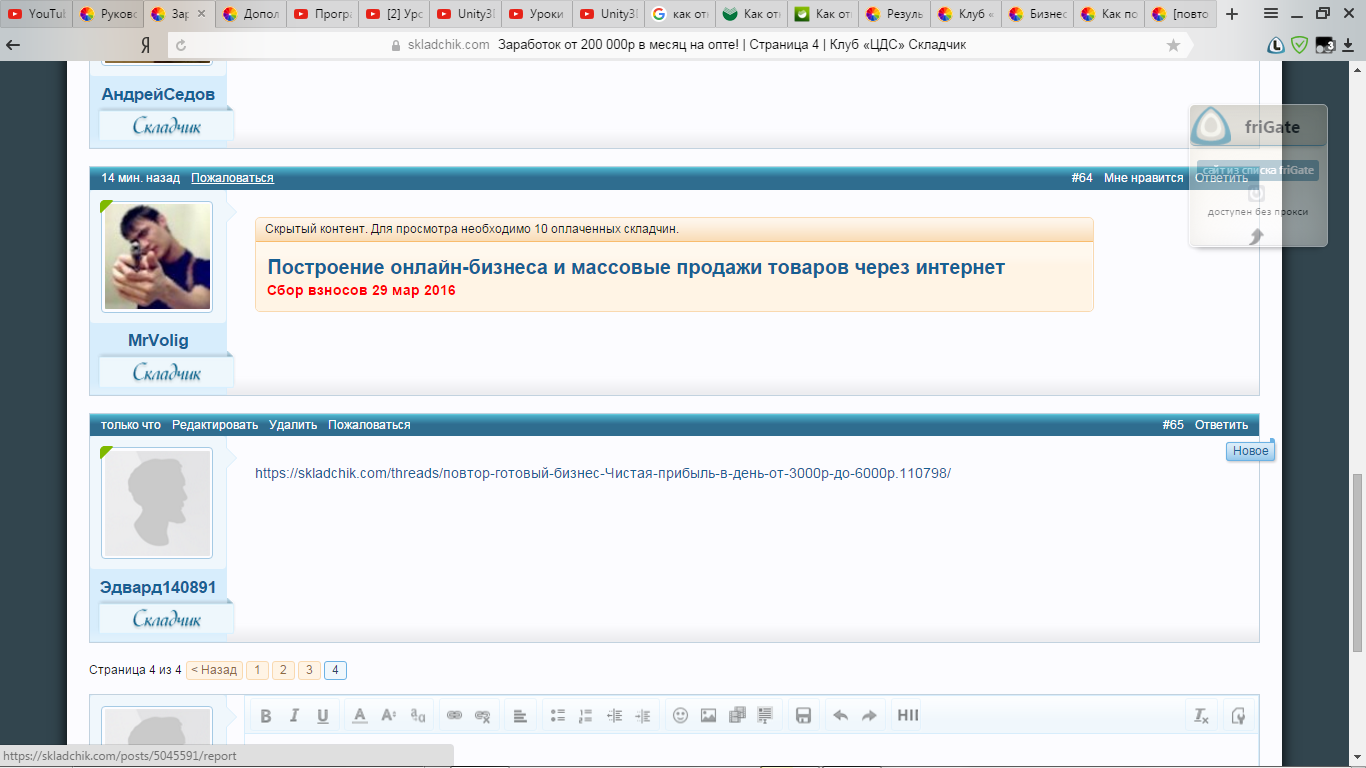Insert a numbered list in editor
The height and width of the screenshot is (768, 1366).
586,715
